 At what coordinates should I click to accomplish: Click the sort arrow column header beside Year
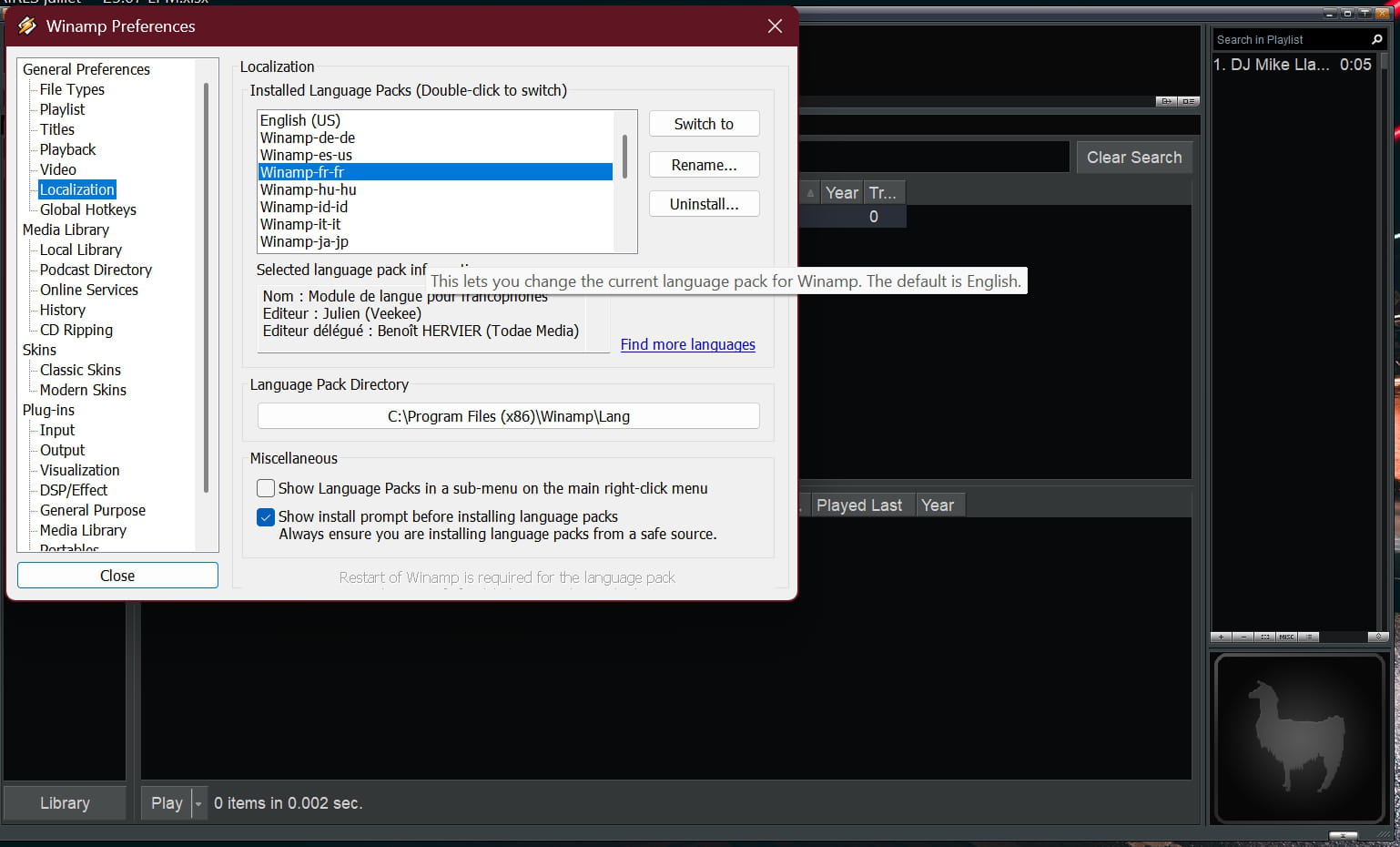810,193
